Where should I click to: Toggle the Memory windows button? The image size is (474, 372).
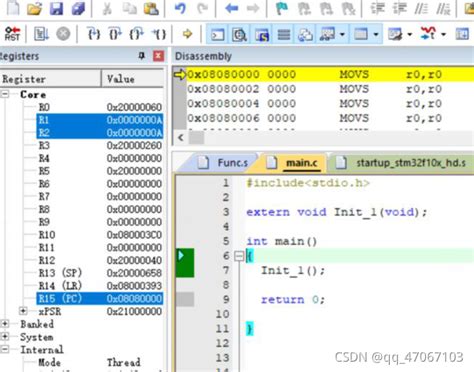point(361,34)
